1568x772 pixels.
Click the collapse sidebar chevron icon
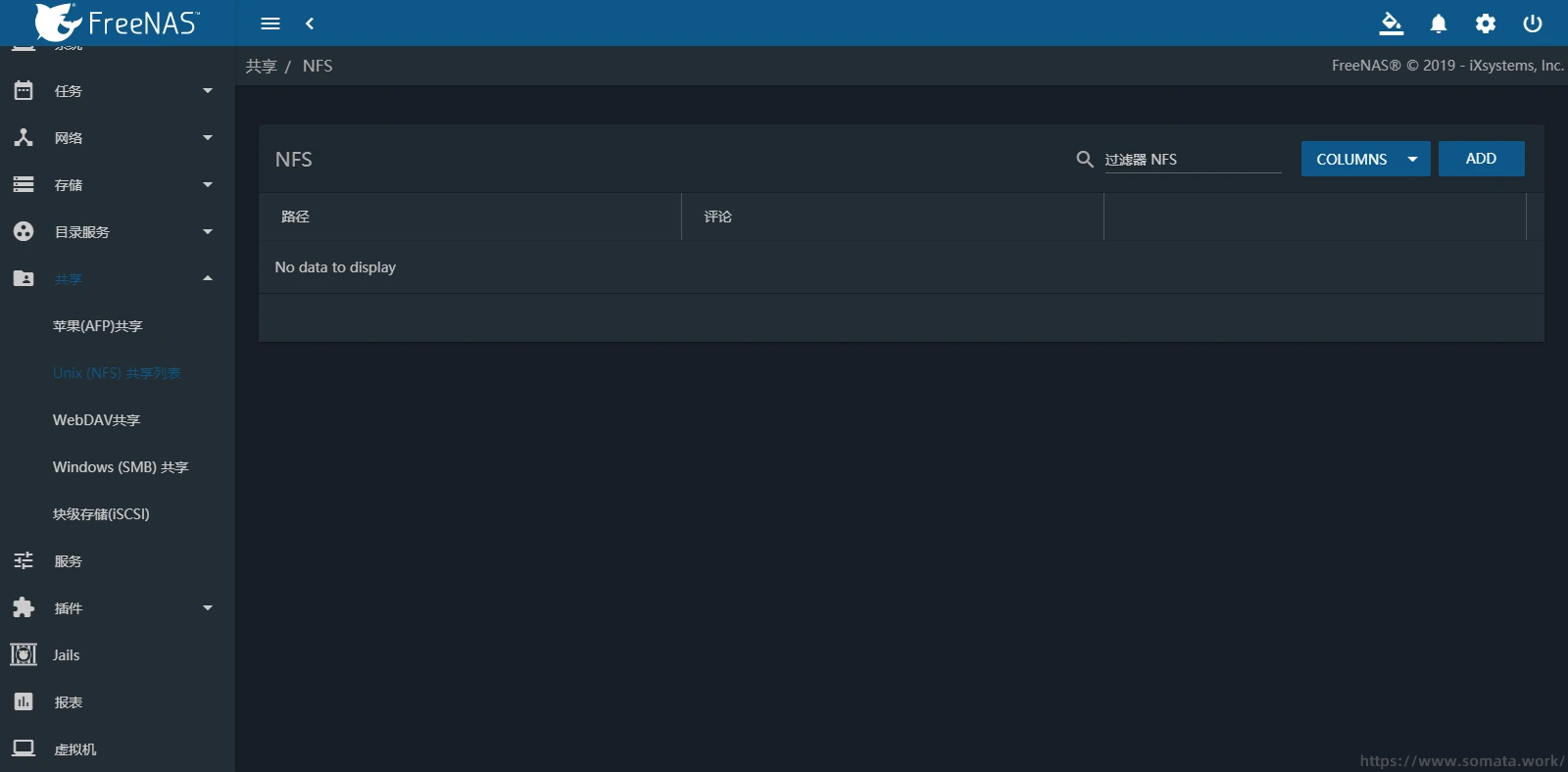[310, 24]
